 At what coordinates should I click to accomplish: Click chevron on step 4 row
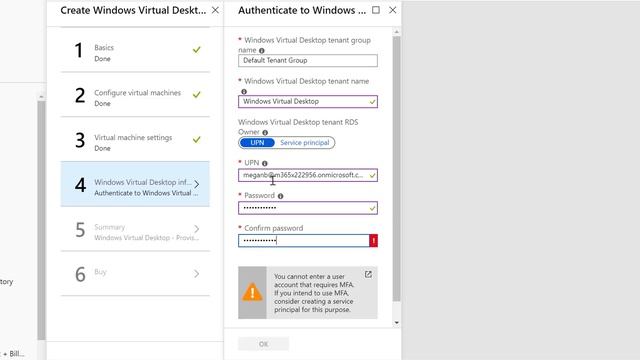tap(197, 184)
